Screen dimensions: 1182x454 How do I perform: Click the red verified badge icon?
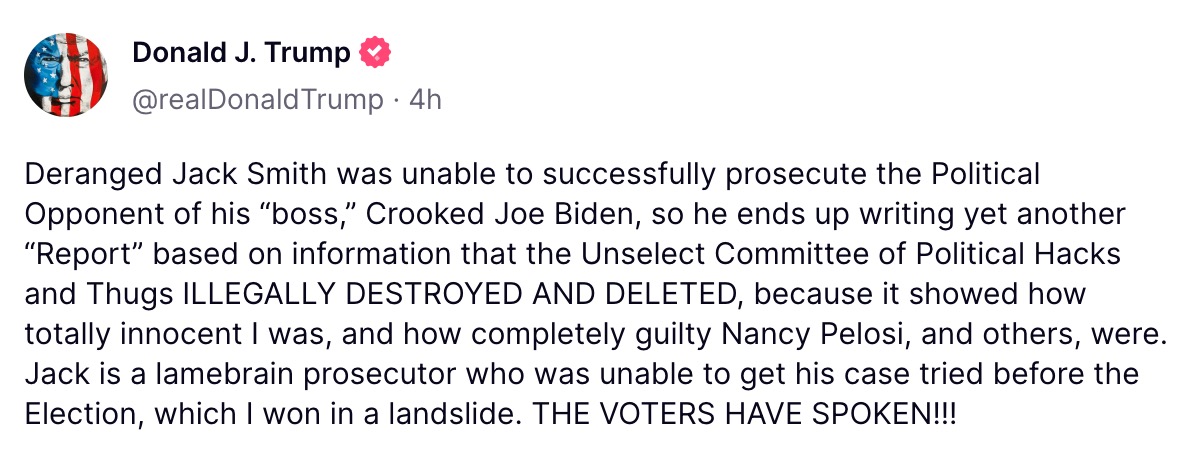pyautogui.click(x=376, y=53)
